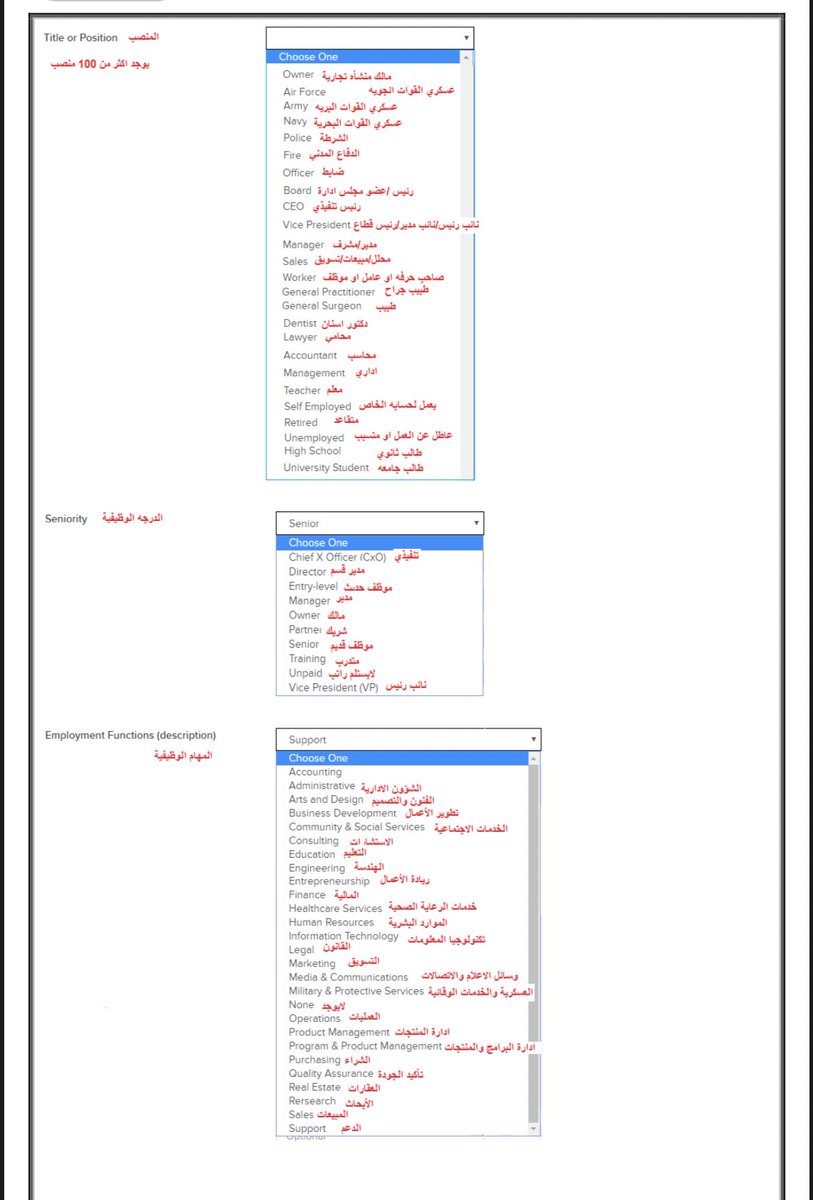Viewport: 813px width, 1200px height.
Task: Click scrollbar up arrow in functions list
Action: tap(534, 757)
